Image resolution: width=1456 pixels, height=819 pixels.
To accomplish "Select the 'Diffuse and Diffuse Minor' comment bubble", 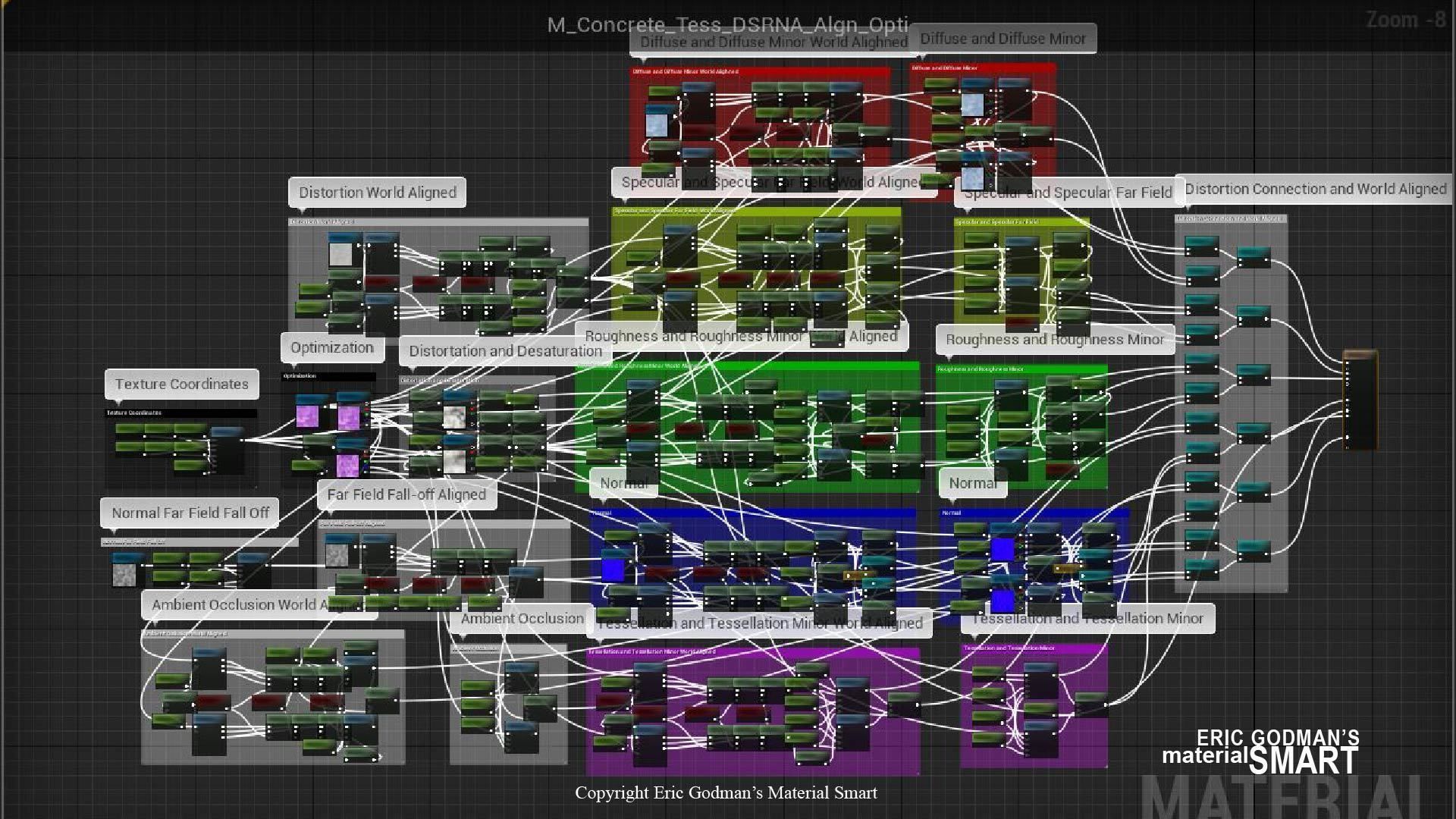I will pos(1003,39).
